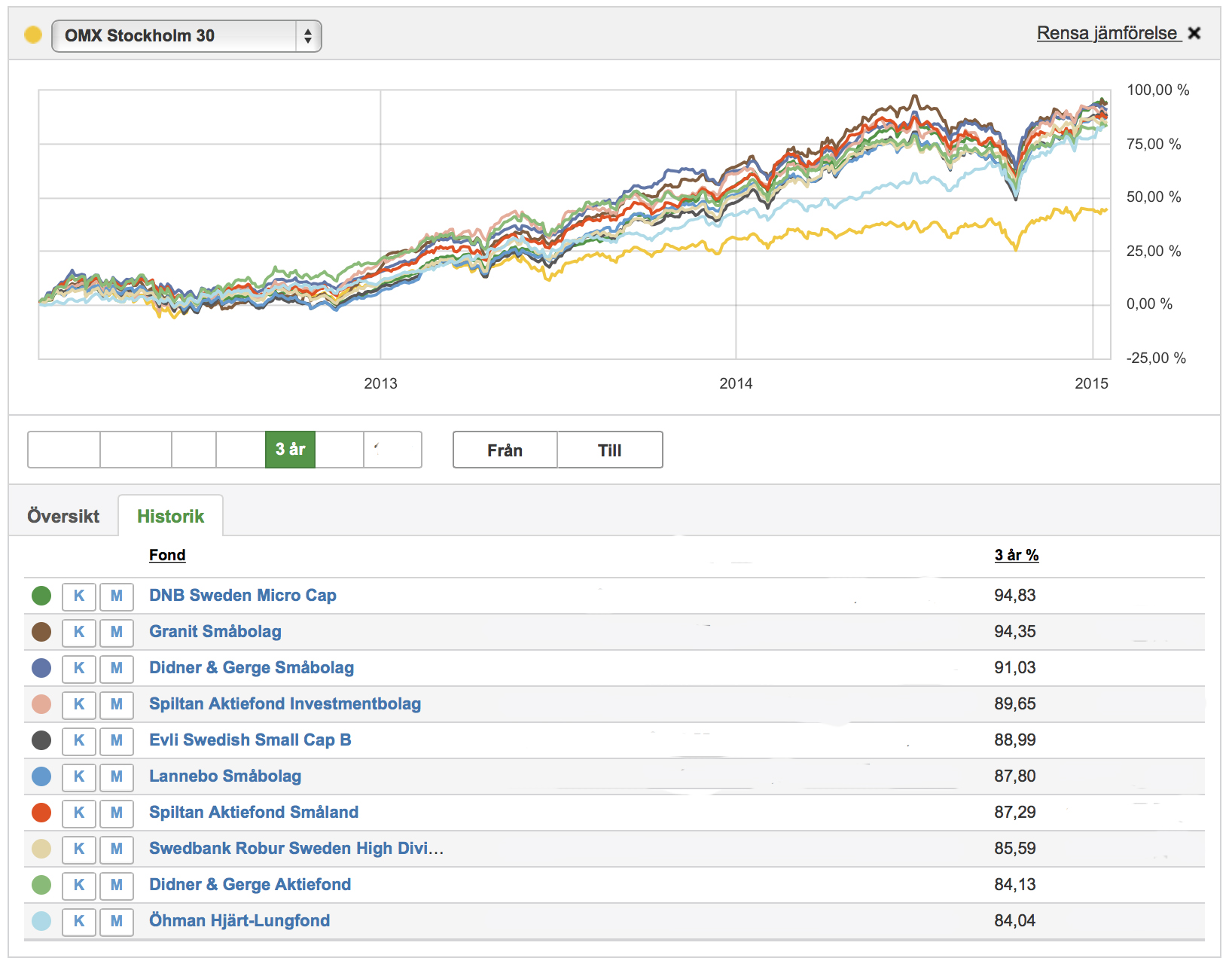
Task: Click the M button for Granit Småbolag
Action: [x=116, y=632]
